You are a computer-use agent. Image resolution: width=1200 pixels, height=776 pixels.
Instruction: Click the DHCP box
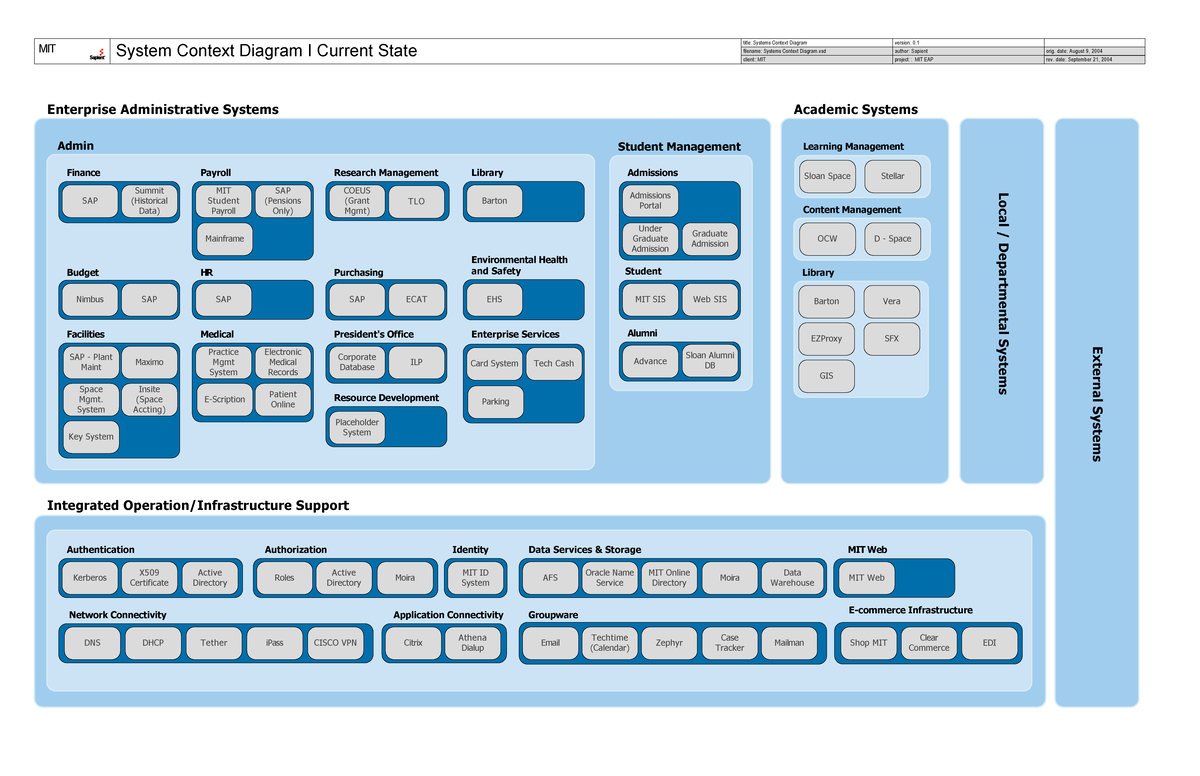pos(153,643)
